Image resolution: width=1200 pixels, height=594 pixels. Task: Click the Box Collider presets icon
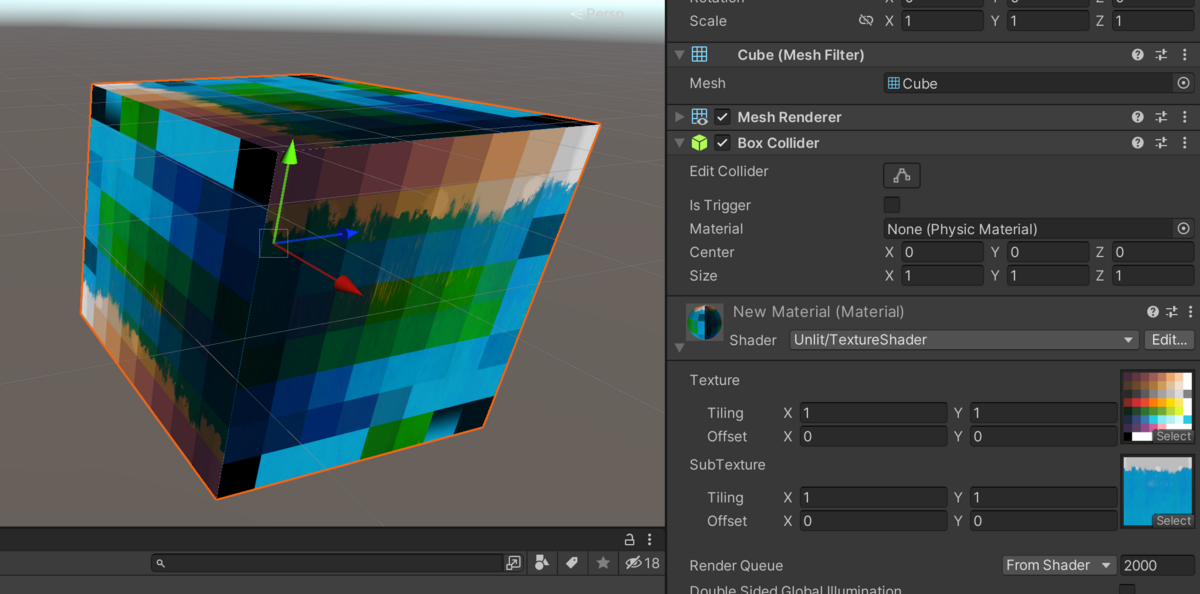(1161, 142)
